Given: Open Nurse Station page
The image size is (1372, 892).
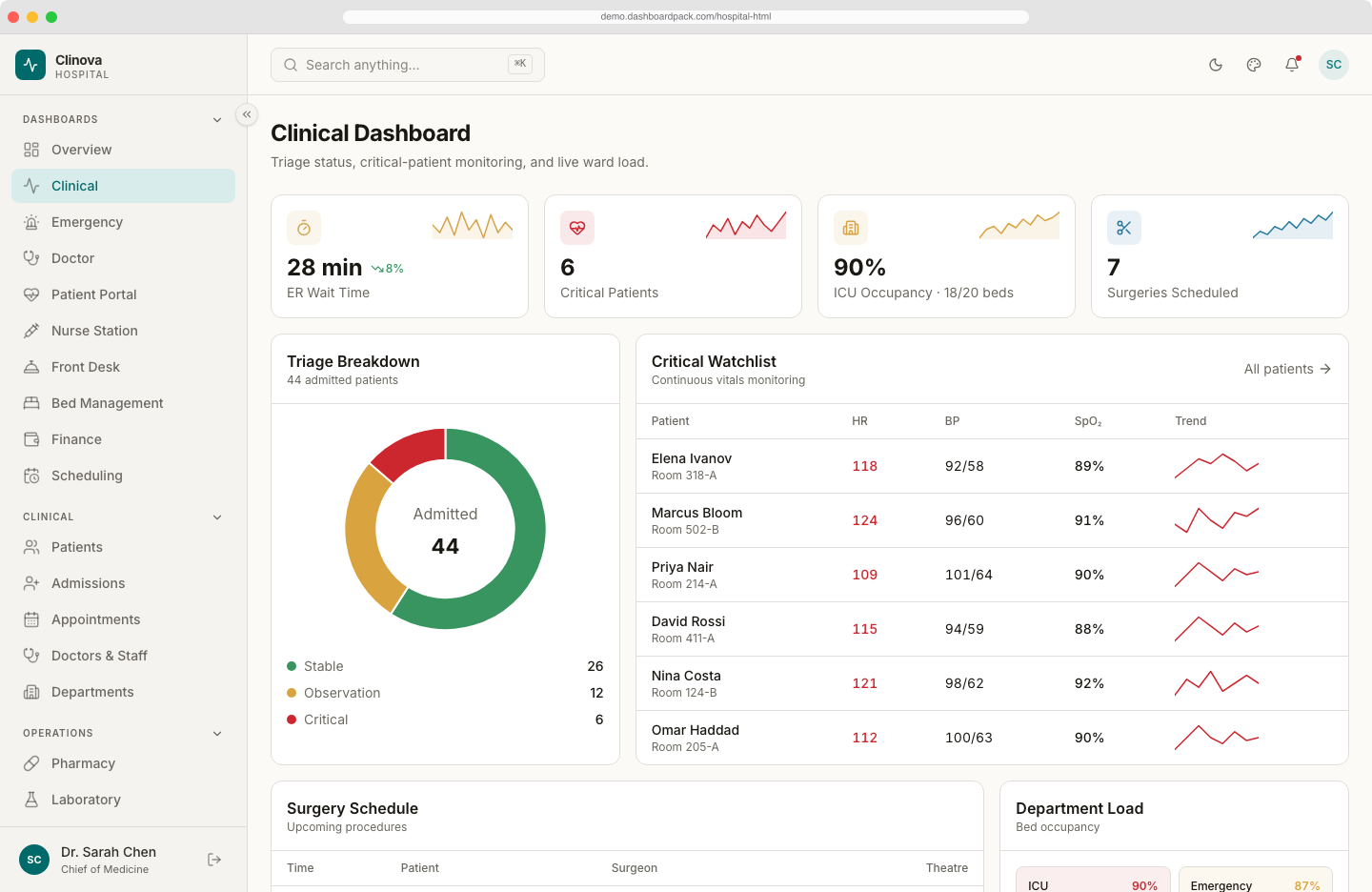Looking at the screenshot, I should (x=123, y=331).
